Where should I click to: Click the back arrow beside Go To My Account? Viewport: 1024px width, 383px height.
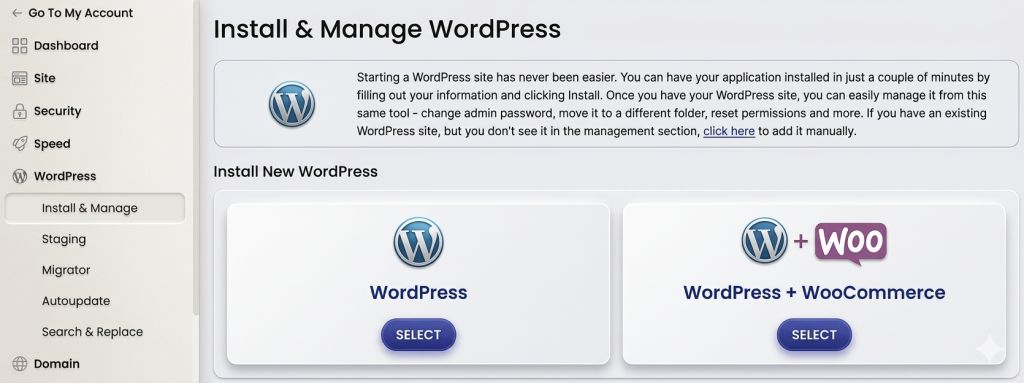(x=16, y=13)
